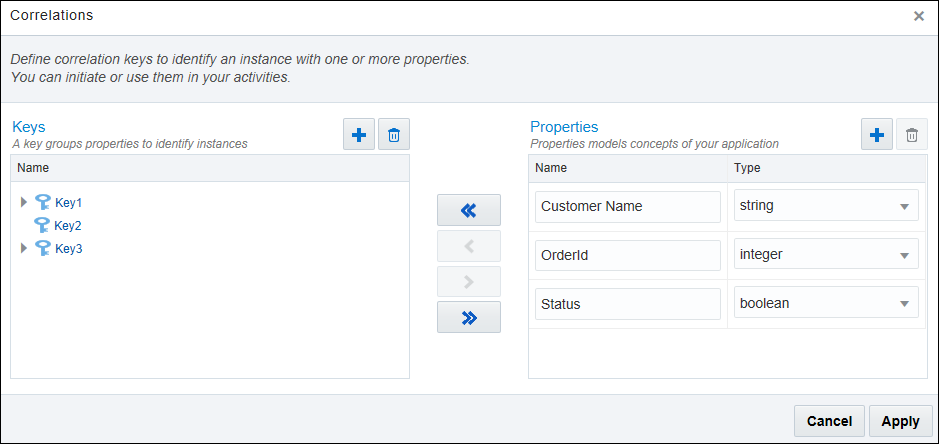Close the Correlations dialog
This screenshot has height=444, width=939.
point(919,16)
